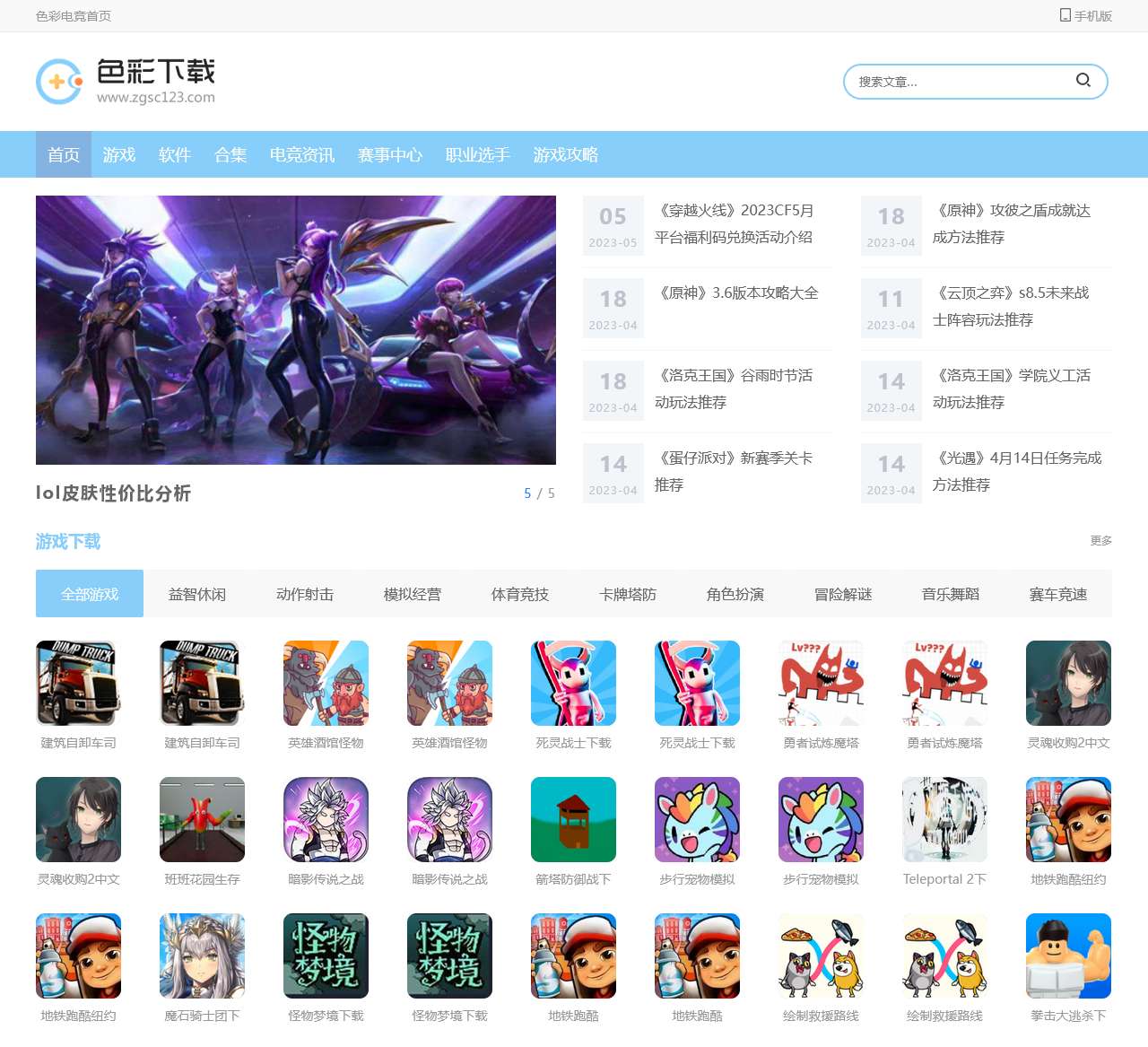Image resolution: width=1148 pixels, height=1047 pixels.
Task: Open the 职业选手 navigation item
Action: coord(478,154)
